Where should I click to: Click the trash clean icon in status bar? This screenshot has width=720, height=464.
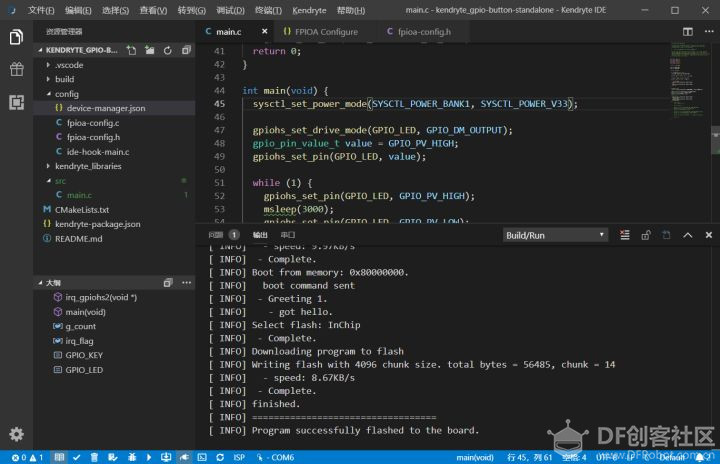[x=94, y=457]
